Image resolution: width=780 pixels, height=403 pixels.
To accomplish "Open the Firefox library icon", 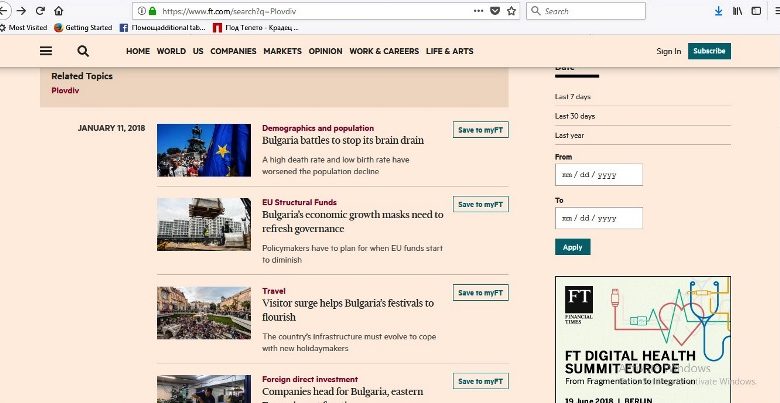I will tap(738, 11).
